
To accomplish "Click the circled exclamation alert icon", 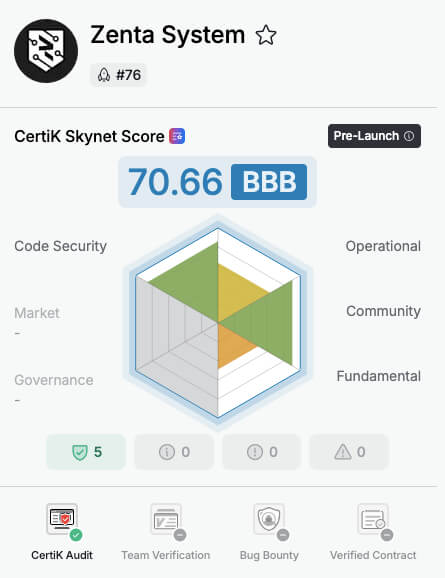I will point(254,452).
